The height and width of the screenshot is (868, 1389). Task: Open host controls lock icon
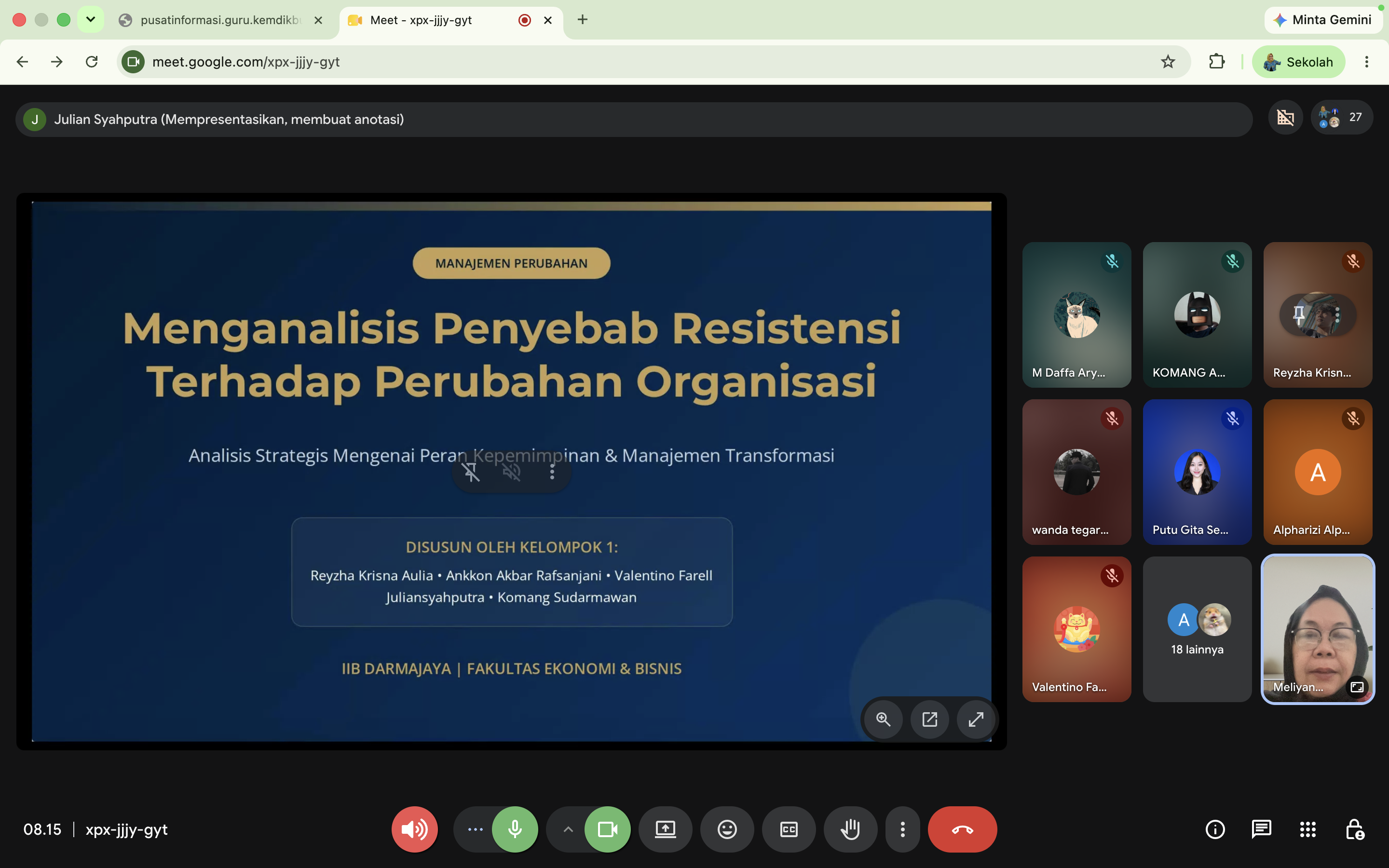pos(1355,829)
